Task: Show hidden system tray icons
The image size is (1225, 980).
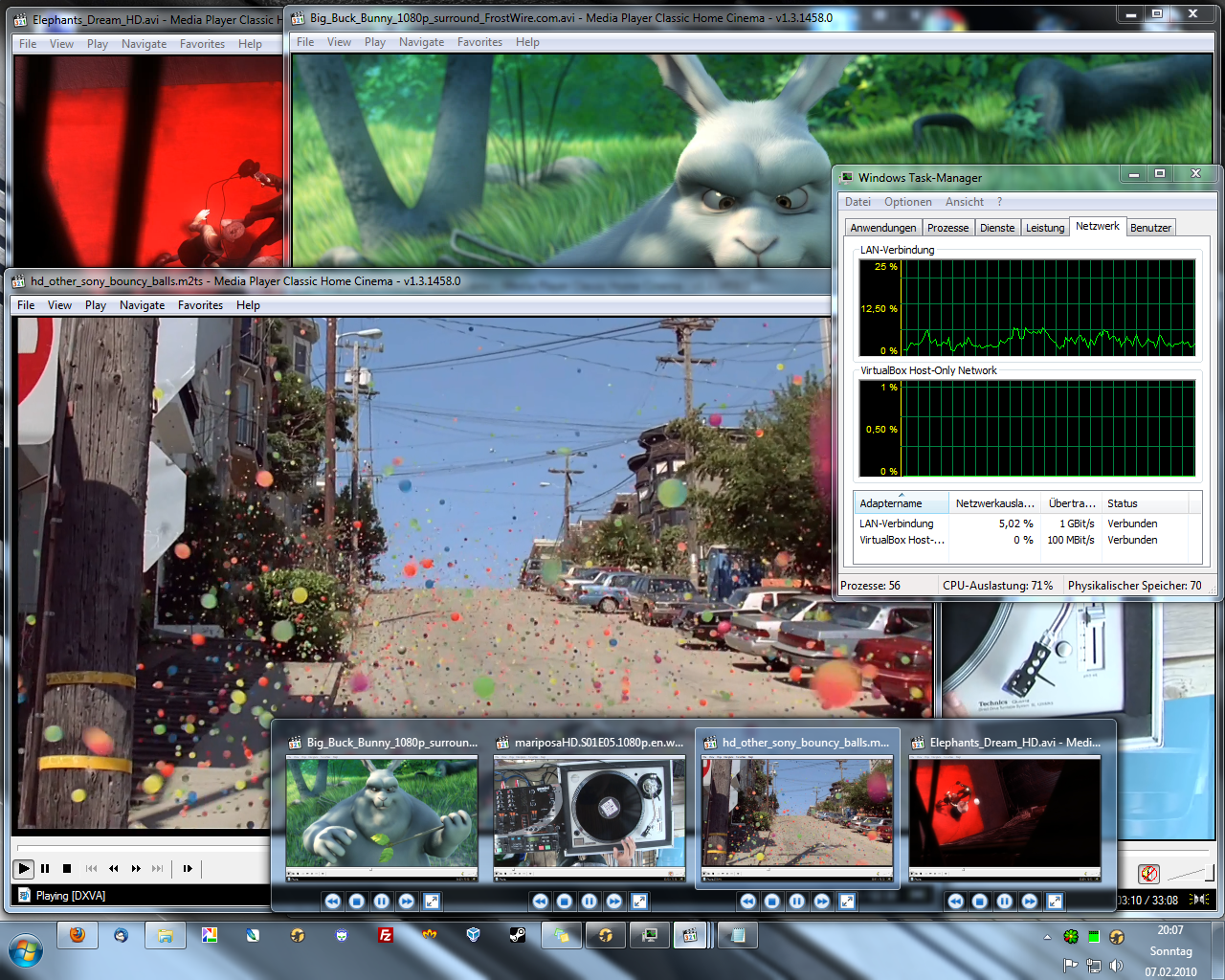Action: [1047, 937]
